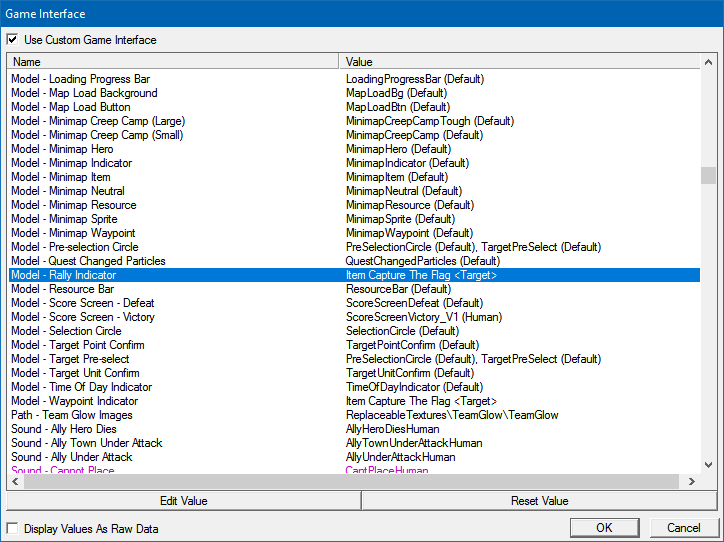This screenshot has width=724, height=542.
Task: Dismiss dialog with Cancel button
Action: tap(683, 528)
